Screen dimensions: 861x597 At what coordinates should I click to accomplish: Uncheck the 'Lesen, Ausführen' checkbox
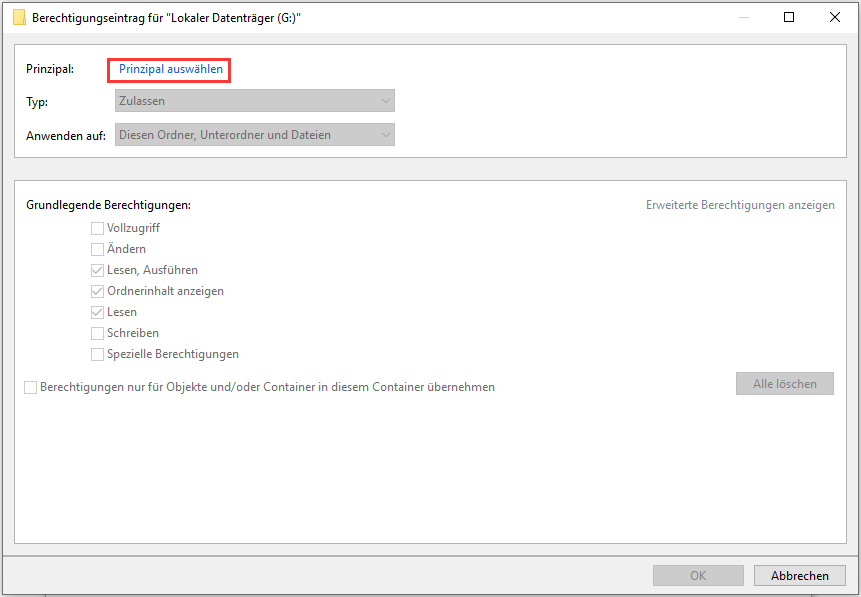tap(97, 270)
